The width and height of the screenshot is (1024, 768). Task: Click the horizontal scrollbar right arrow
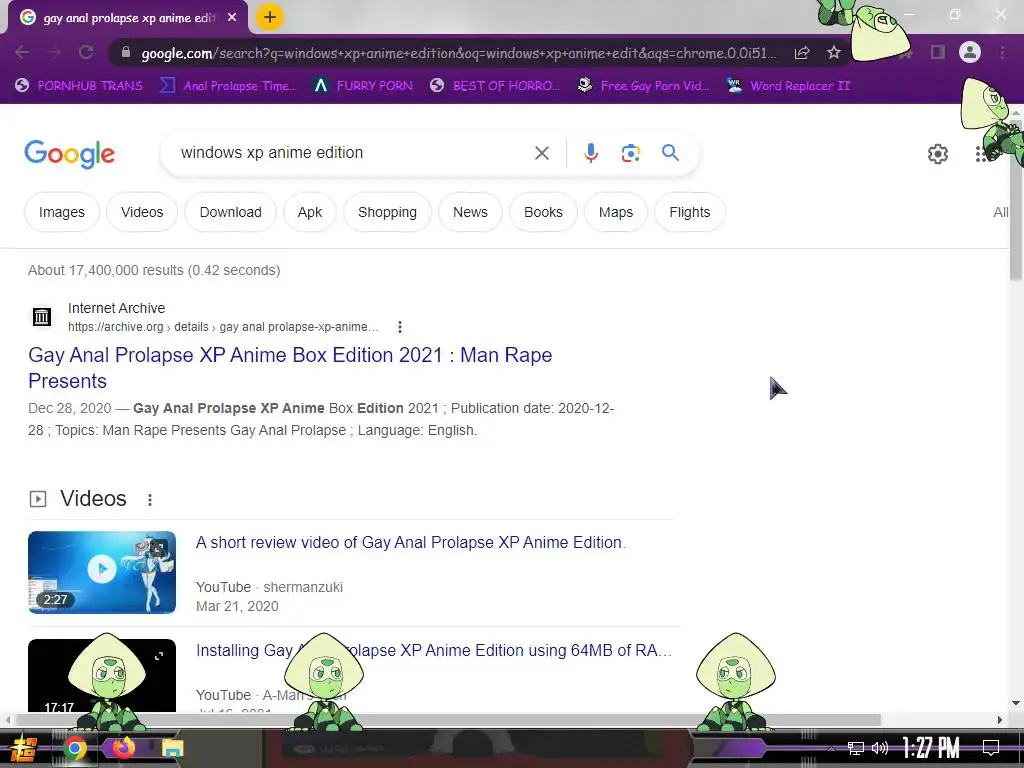click(x=1000, y=720)
